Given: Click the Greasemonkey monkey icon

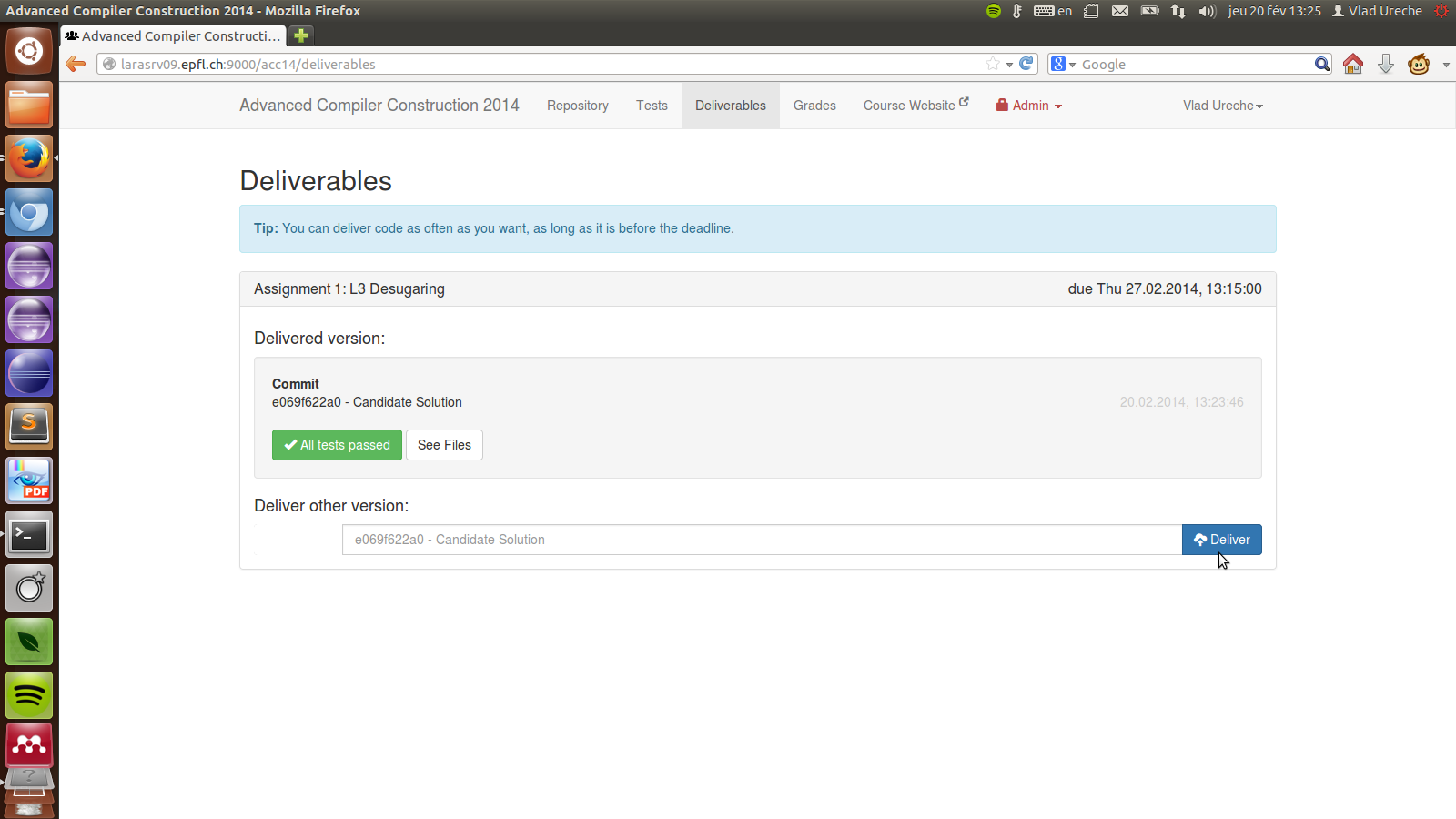Looking at the screenshot, I should pos(1419,64).
